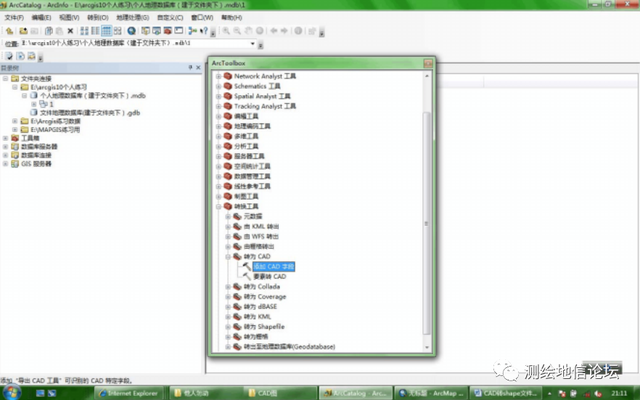Expand the 转为 KML toolset
640x400 pixels.
(x=228, y=317)
